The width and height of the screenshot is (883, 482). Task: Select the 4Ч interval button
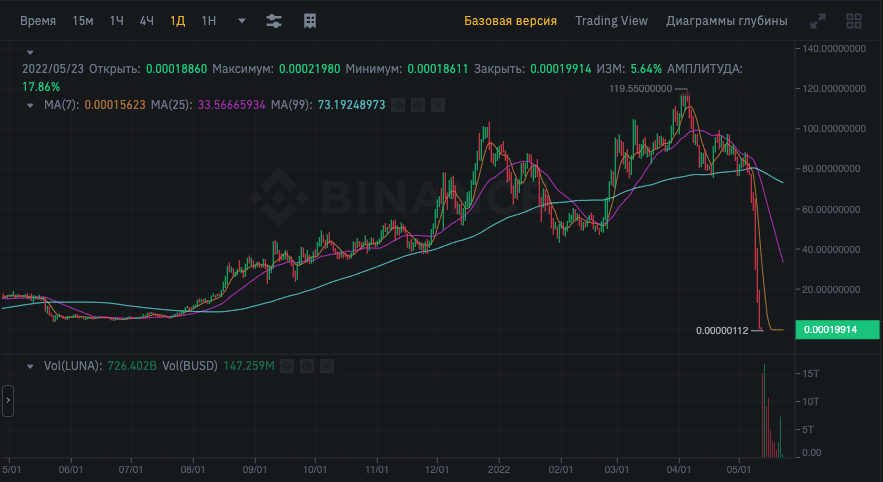pyautogui.click(x=147, y=21)
